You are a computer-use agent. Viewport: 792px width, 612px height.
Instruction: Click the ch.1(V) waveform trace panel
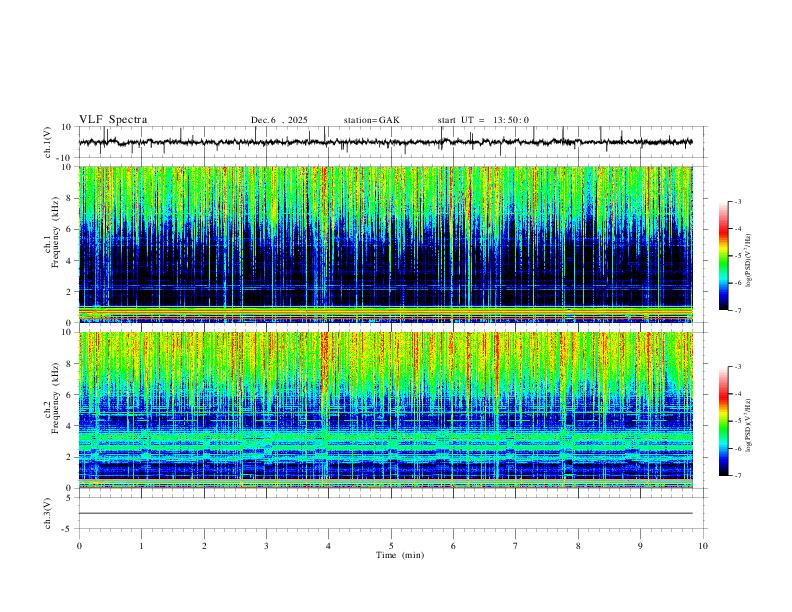393,142
